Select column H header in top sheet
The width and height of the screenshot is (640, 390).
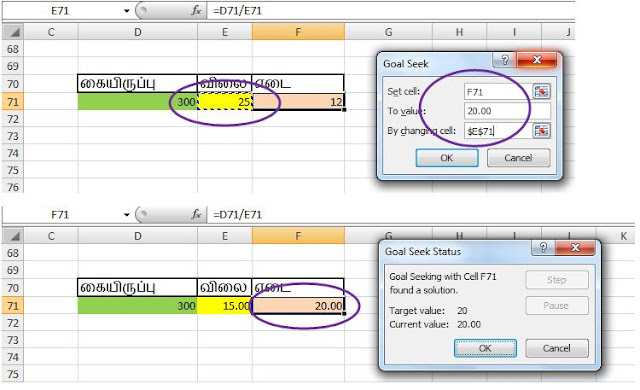pyautogui.click(x=459, y=32)
